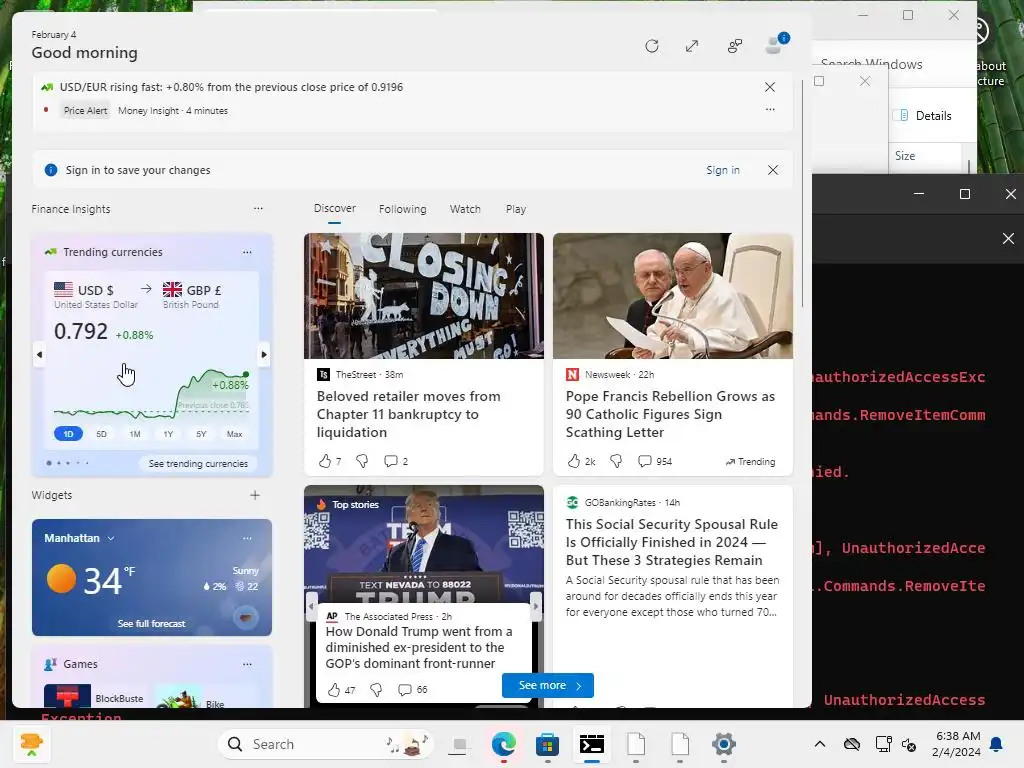This screenshot has height=768, width=1024.
Task: Like the Pope Francis article
Action: point(581,461)
